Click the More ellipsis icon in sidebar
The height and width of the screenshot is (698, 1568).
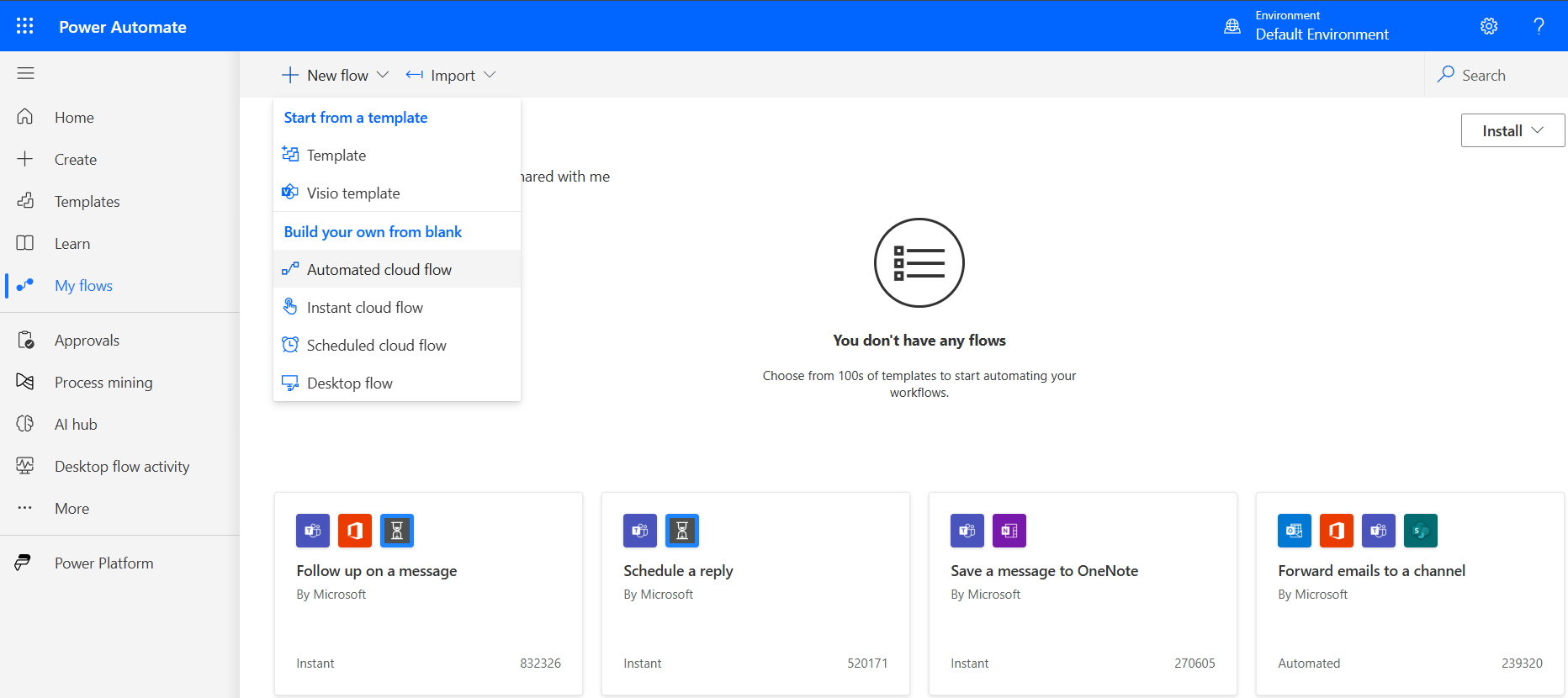(25, 508)
